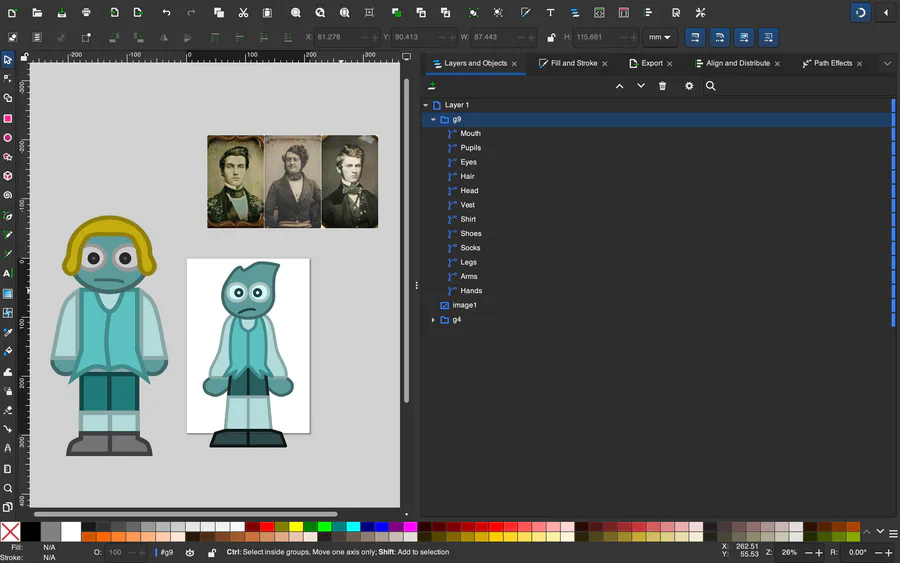This screenshot has width=900, height=563.
Task: Click the search icon in Layers panel
Action: click(x=710, y=86)
